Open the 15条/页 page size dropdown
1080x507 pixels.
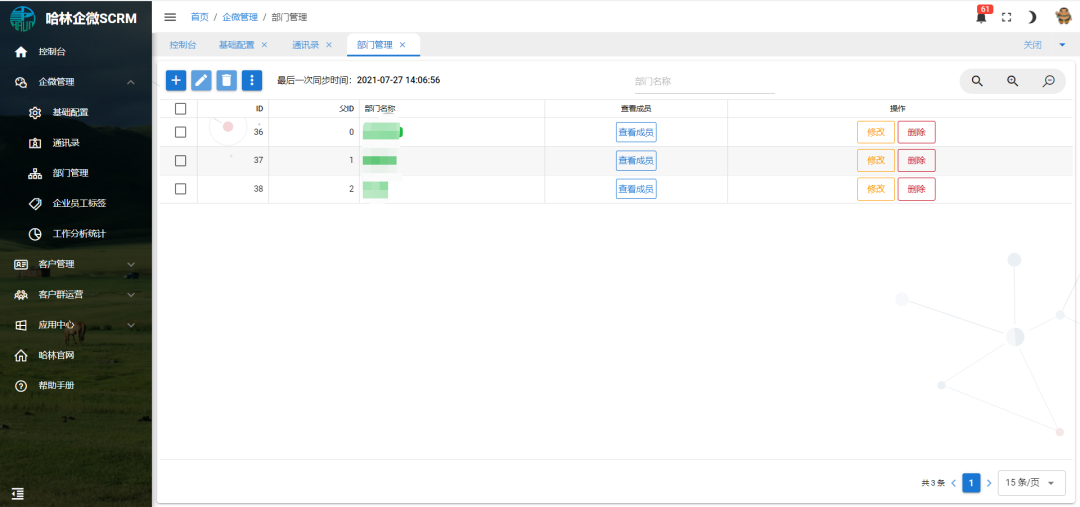click(1030, 482)
